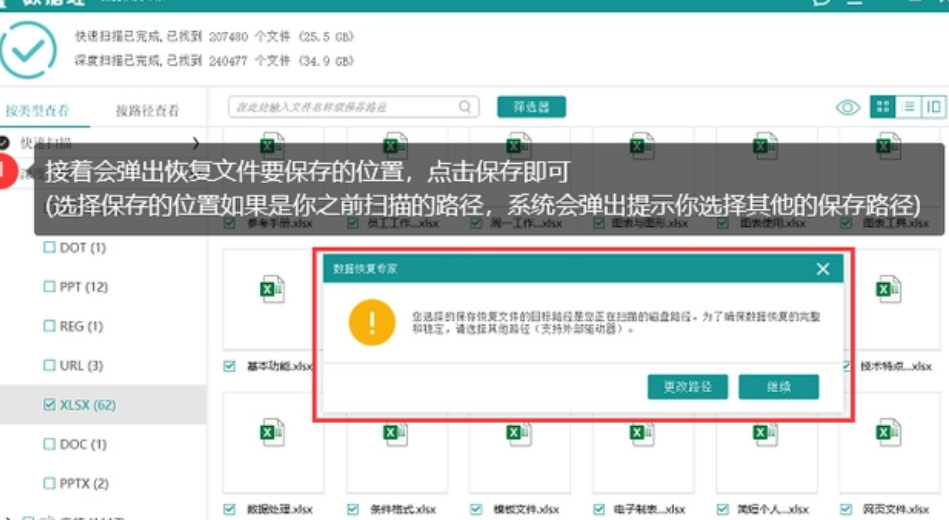Click the eye preview icon
The height and width of the screenshot is (520, 949).
[847, 107]
